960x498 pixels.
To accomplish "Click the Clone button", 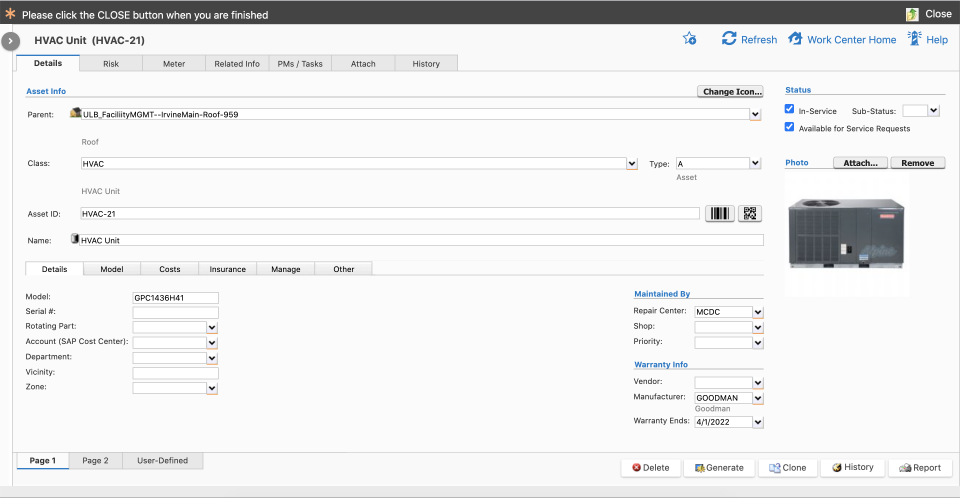I will coord(785,467).
